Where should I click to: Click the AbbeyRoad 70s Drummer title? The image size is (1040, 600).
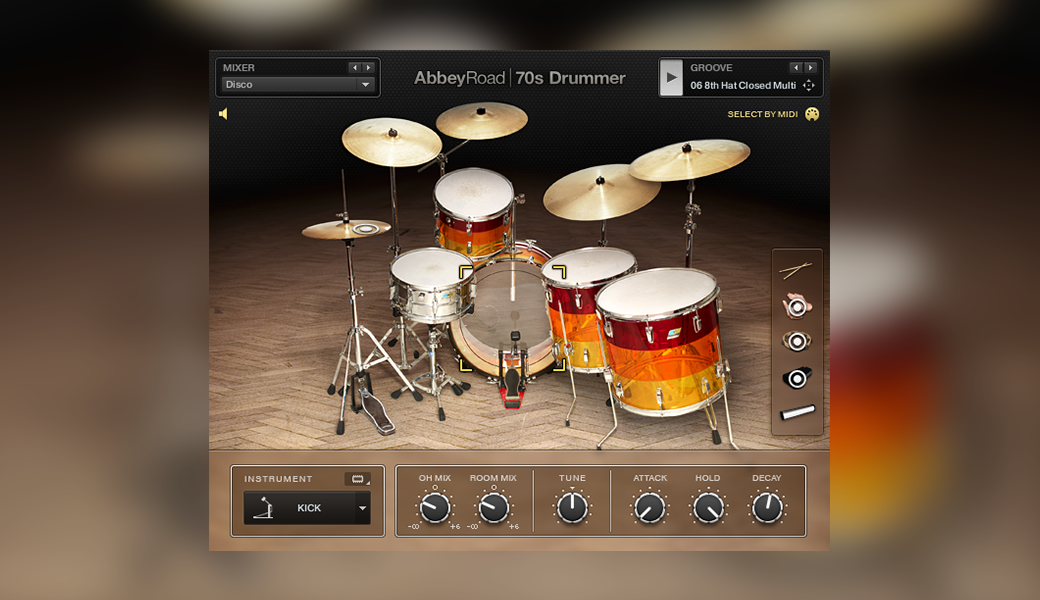coord(519,78)
